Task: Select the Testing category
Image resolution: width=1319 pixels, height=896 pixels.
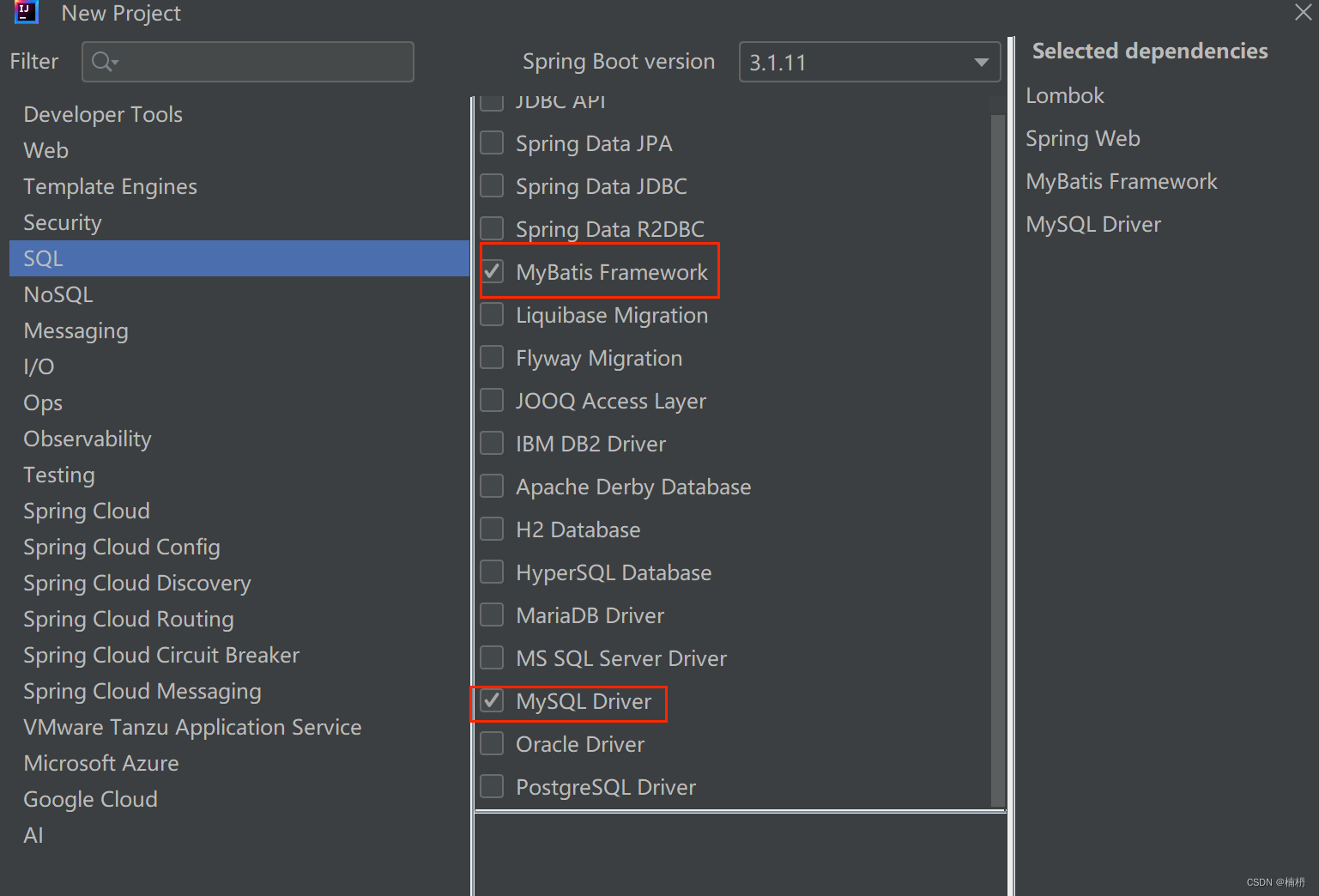Action: (239, 475)
